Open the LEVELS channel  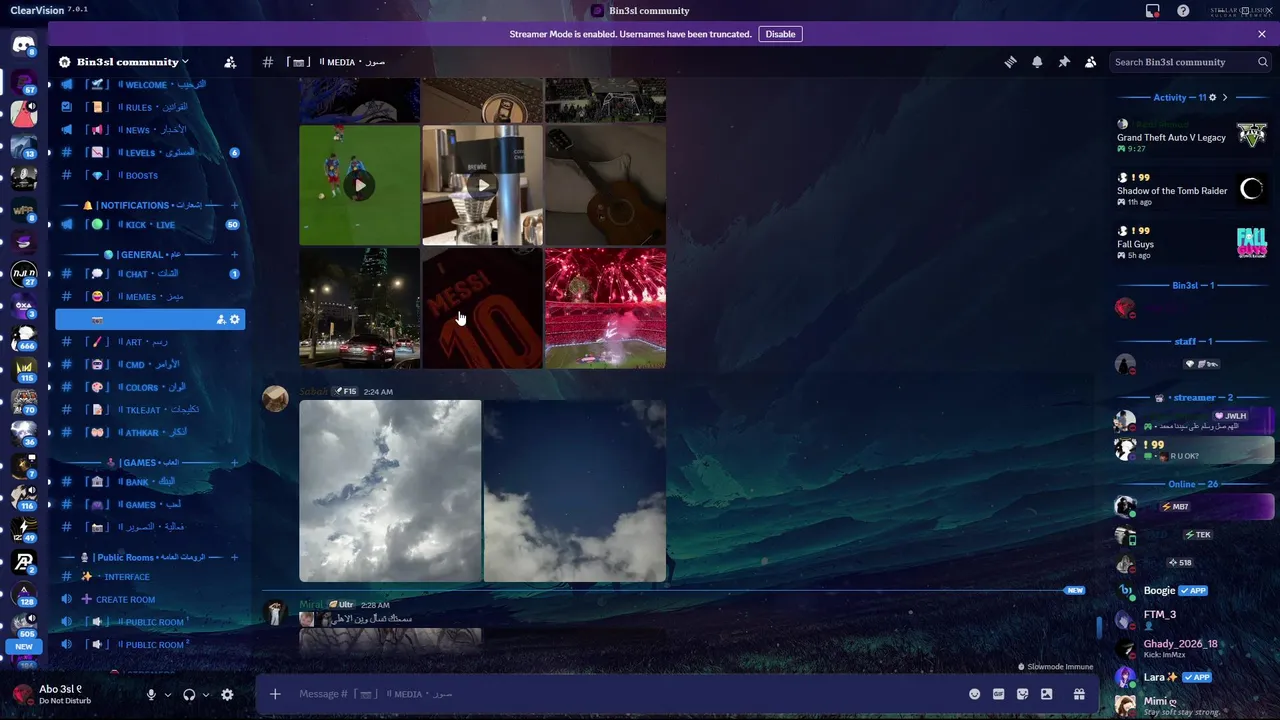click(x=150, y=153)
